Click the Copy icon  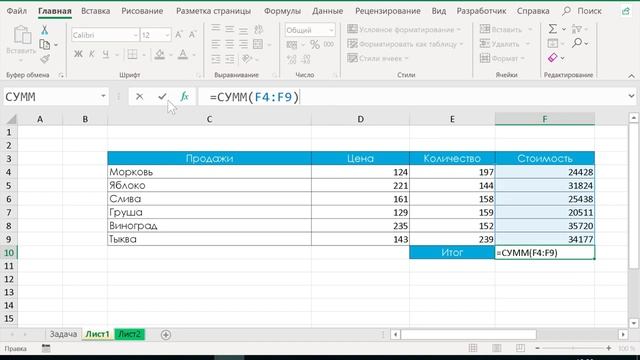[45, 44]
